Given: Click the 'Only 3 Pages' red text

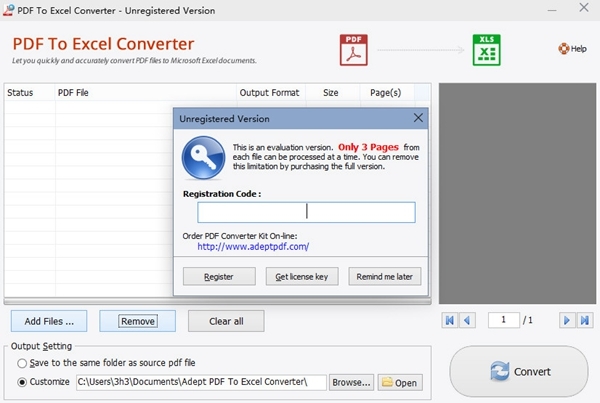Looking at the screenshot, I should click(368, 147).
